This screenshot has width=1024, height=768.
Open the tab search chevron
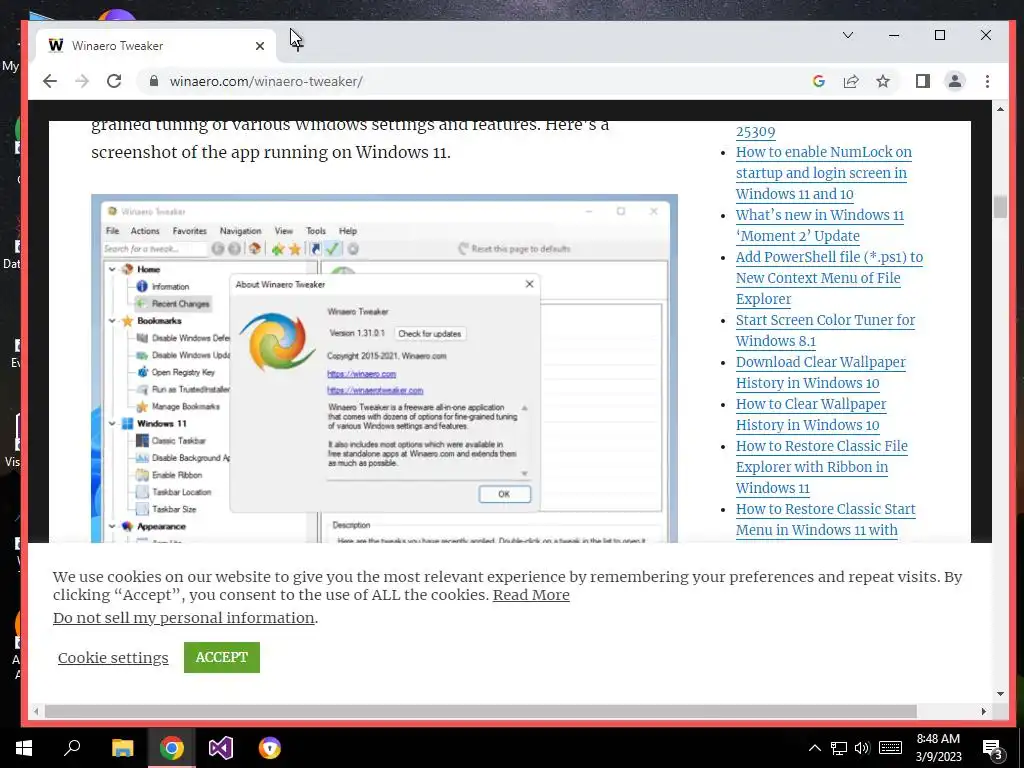click(x=848, y=35)
